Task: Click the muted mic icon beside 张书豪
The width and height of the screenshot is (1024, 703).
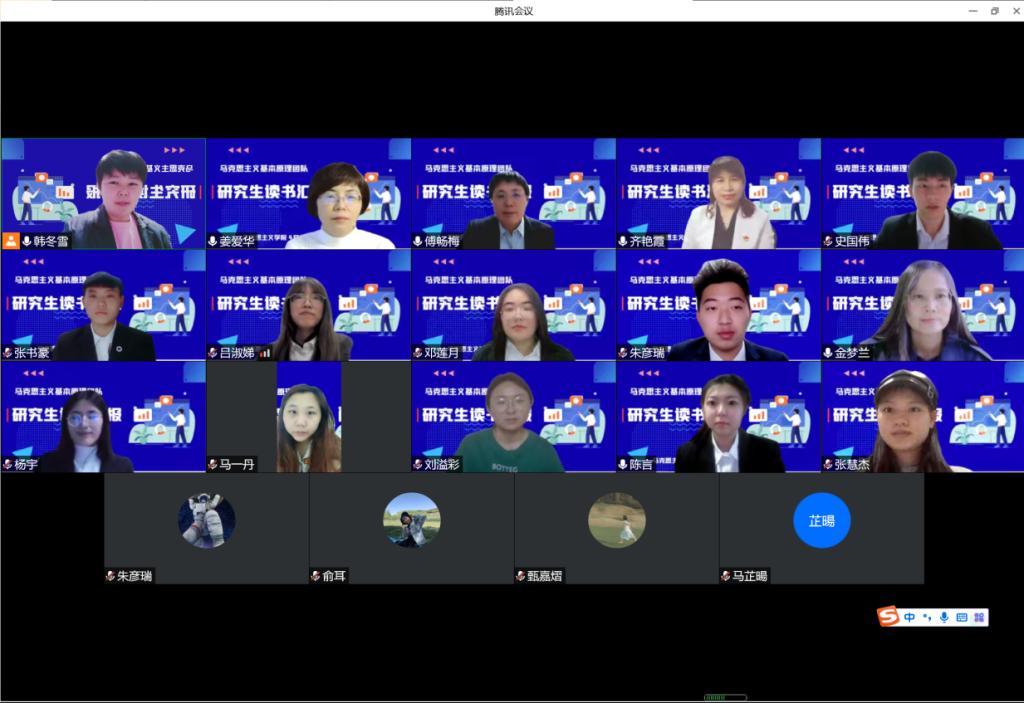Action: [x=8, y=353]
